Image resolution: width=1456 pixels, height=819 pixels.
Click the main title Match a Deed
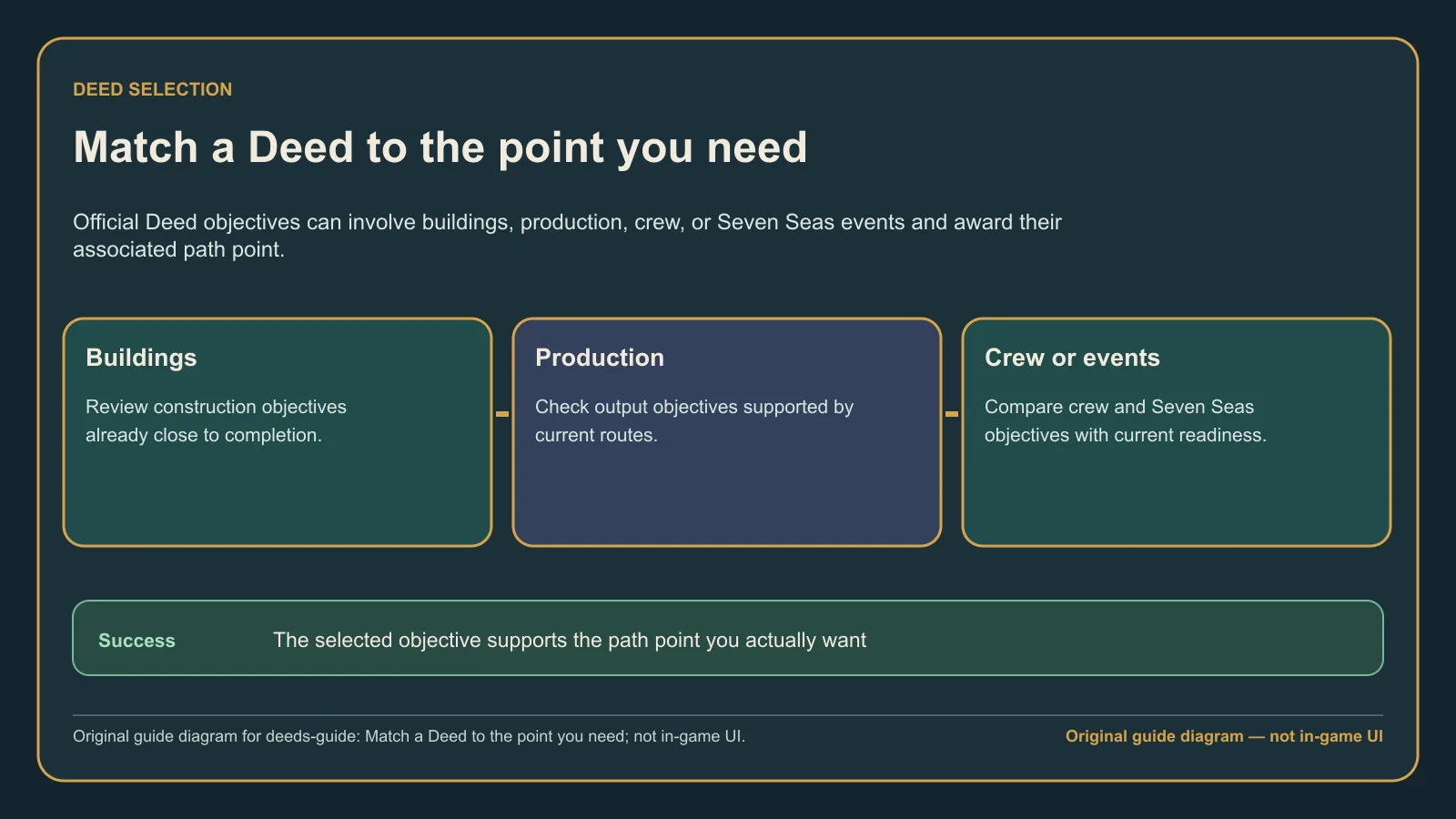pos(440,147)
